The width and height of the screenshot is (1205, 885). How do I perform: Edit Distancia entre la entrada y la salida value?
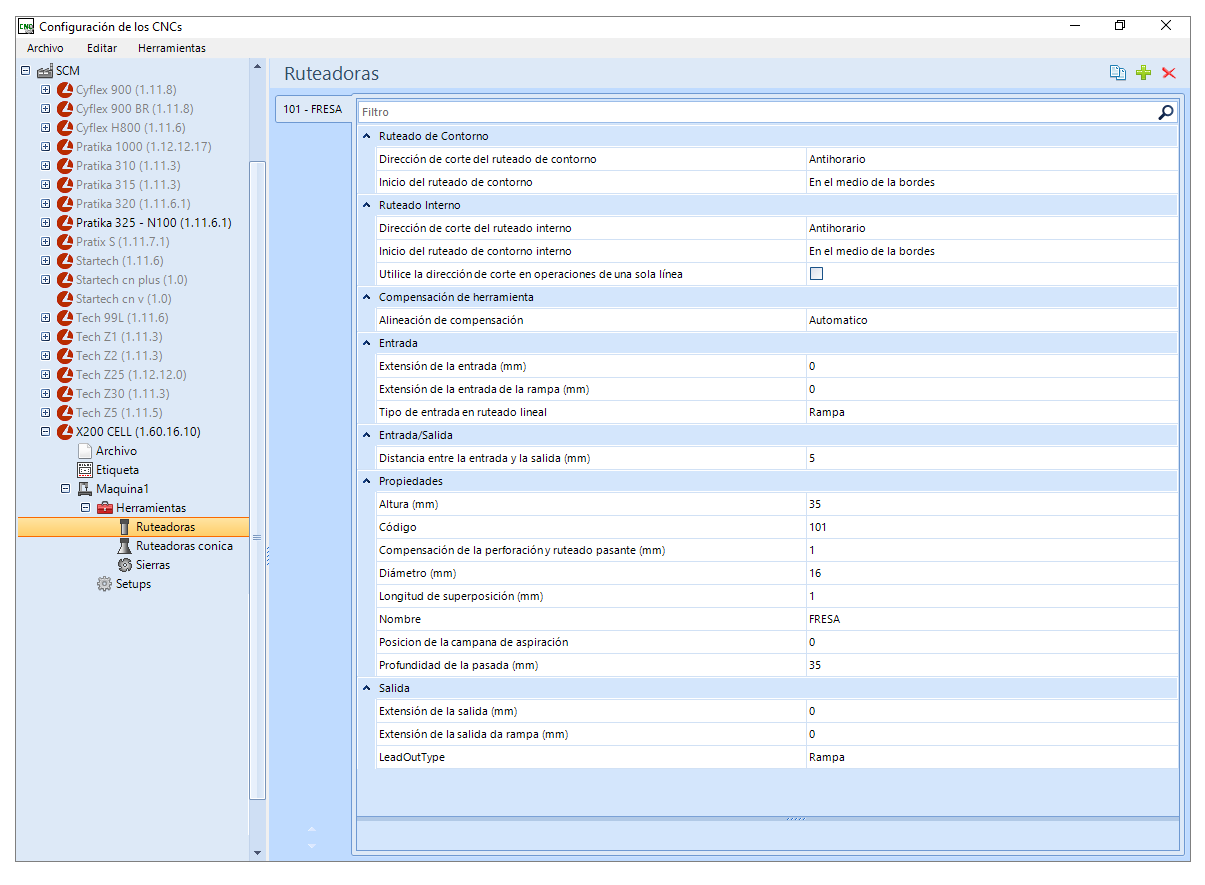(x=992, y=458)
